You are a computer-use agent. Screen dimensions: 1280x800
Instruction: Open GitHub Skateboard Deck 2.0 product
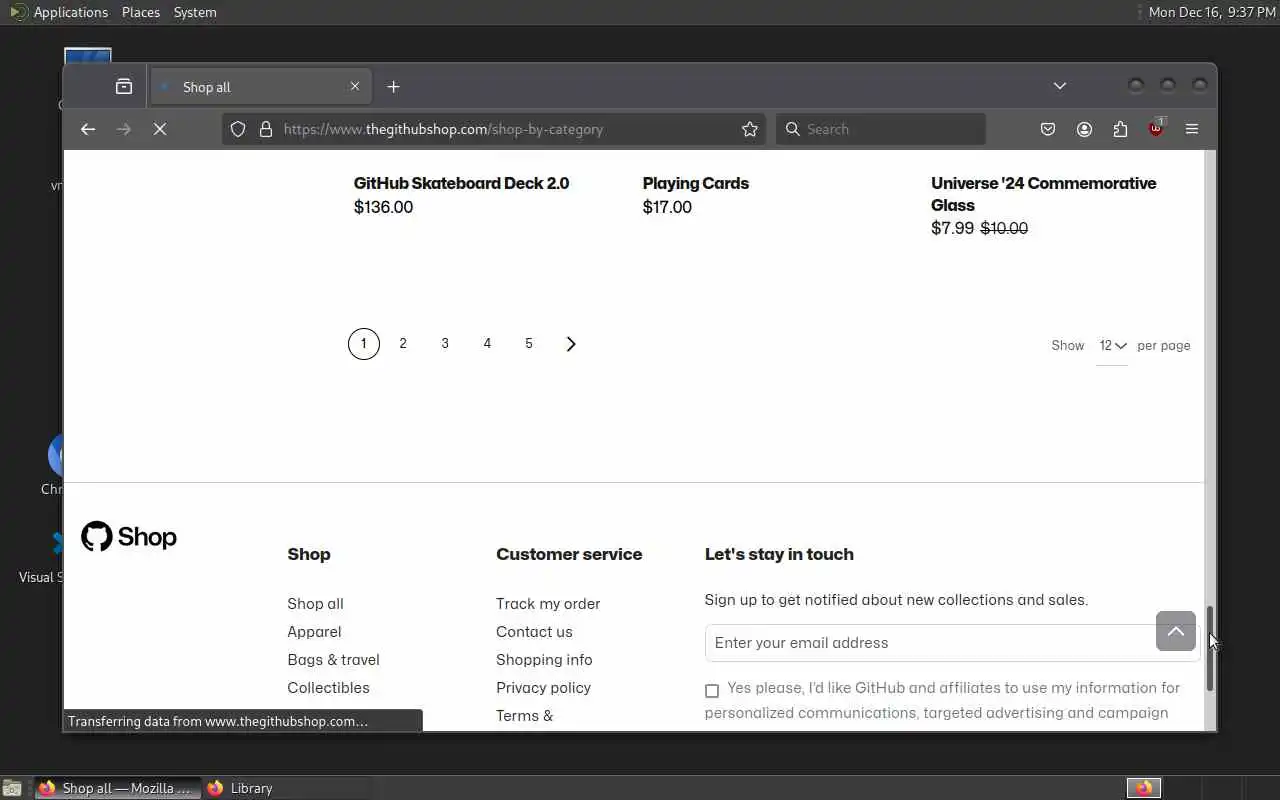461,183
